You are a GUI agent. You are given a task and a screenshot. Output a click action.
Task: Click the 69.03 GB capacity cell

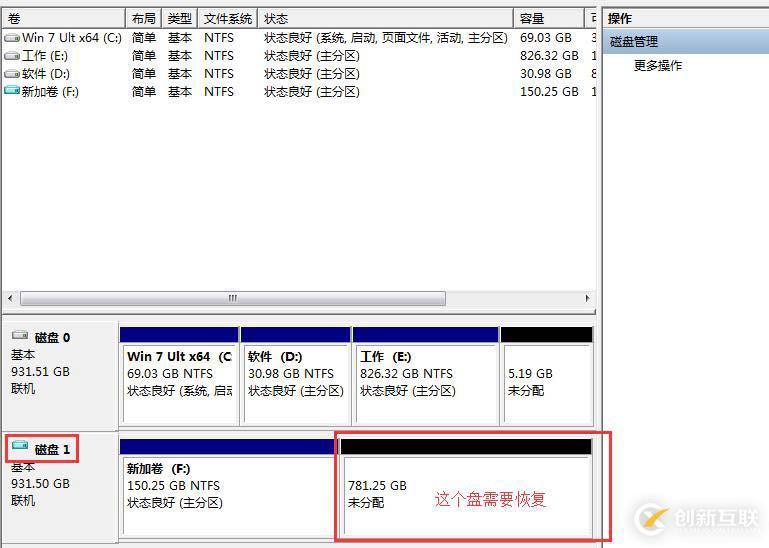point(545,38)
